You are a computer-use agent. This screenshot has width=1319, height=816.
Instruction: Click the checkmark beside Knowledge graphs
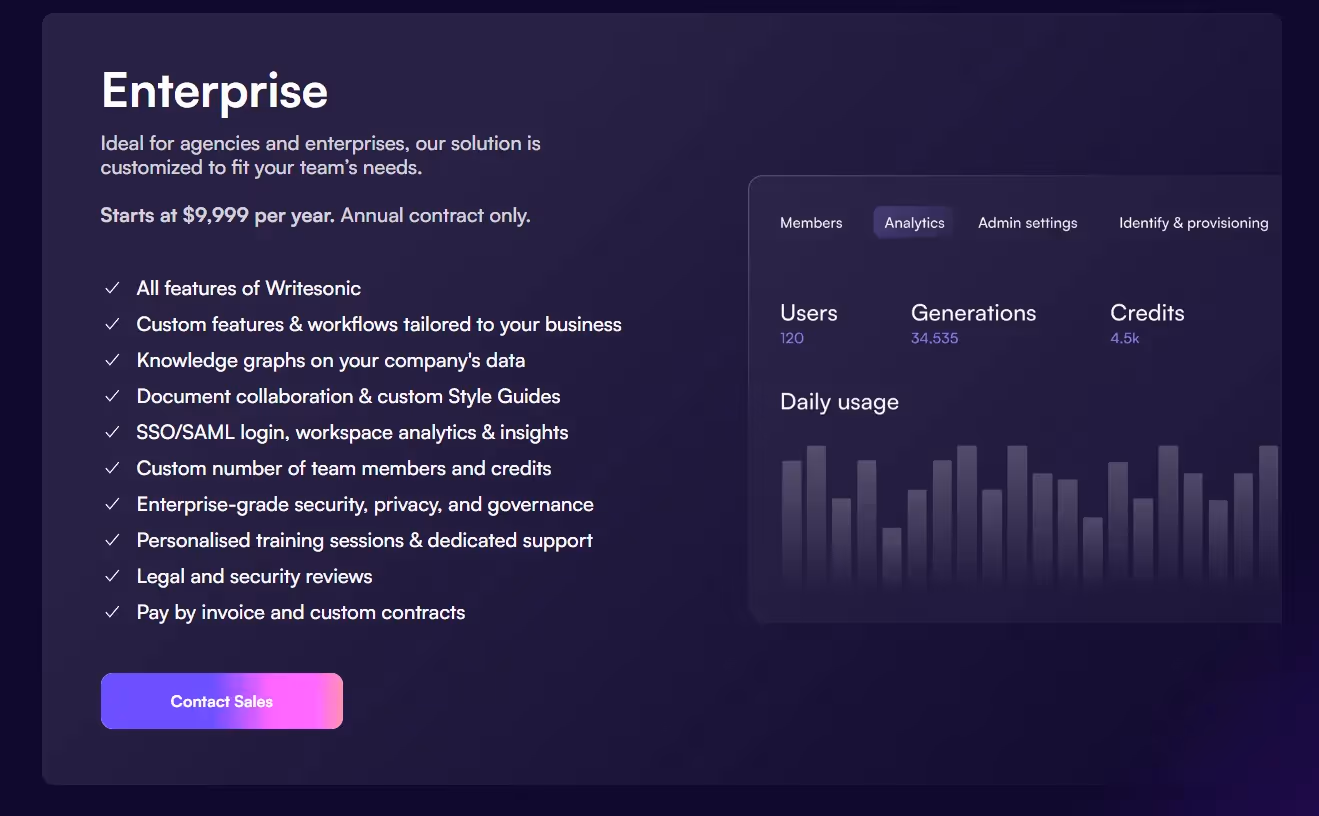point(112,360)
